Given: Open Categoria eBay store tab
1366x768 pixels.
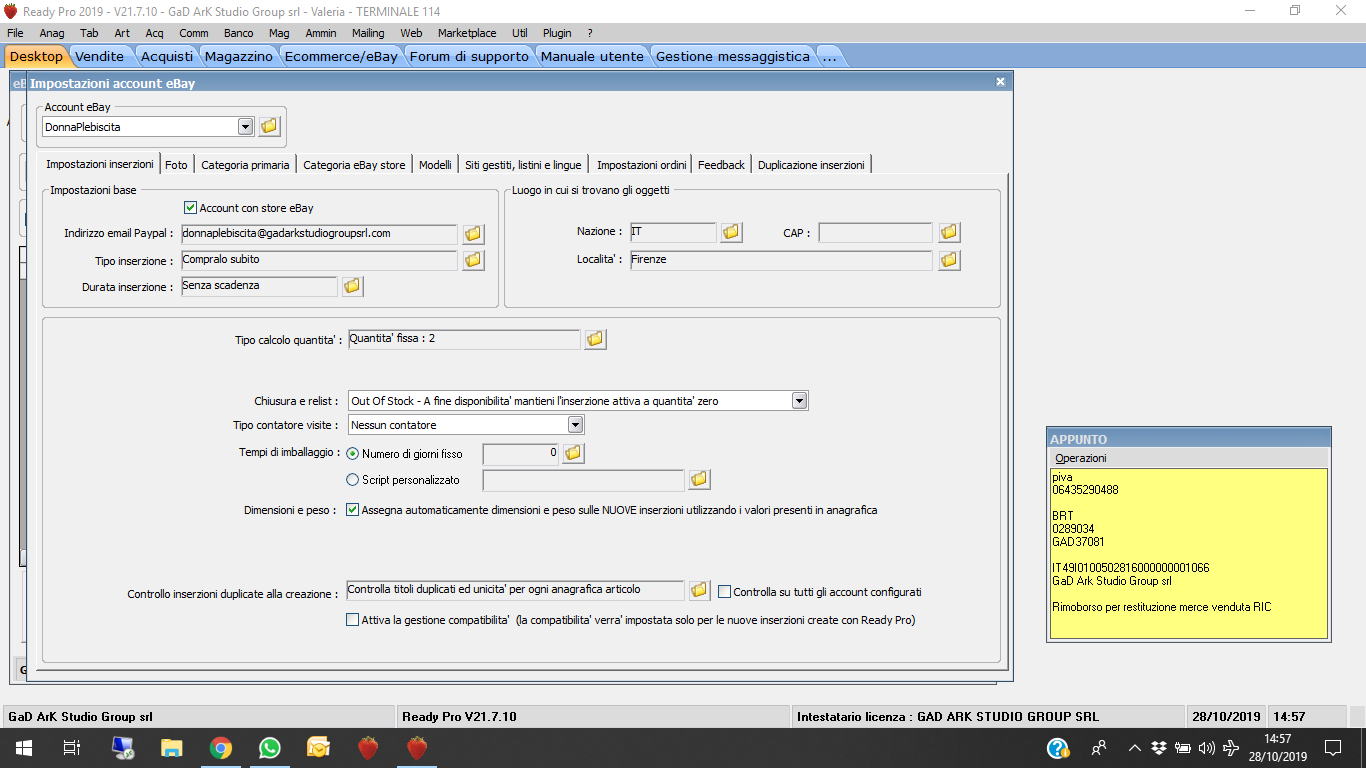Looking at the screenshot, I should click(x=354, y=165).
